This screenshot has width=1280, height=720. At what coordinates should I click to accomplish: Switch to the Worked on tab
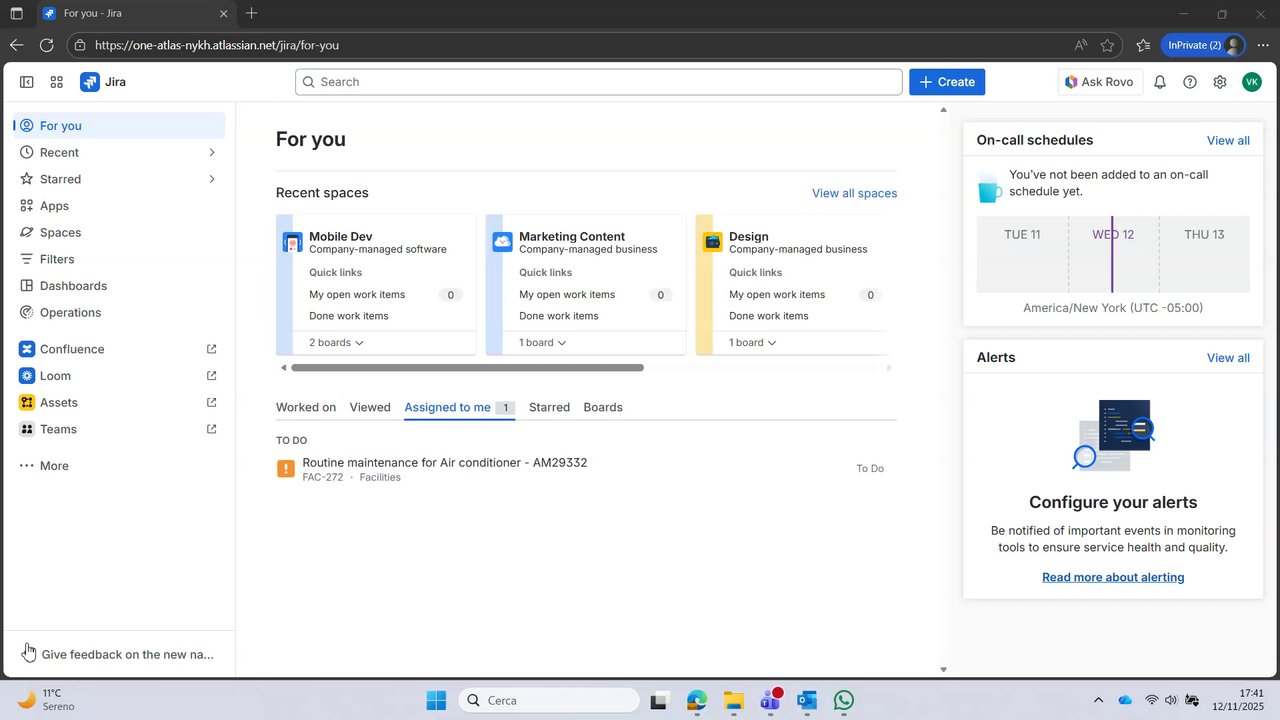click(306, 407)
